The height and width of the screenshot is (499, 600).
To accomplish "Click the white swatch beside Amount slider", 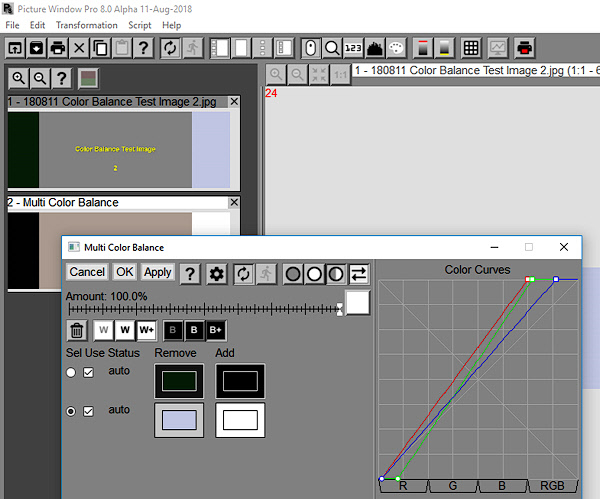I will (x=358, y=303).
